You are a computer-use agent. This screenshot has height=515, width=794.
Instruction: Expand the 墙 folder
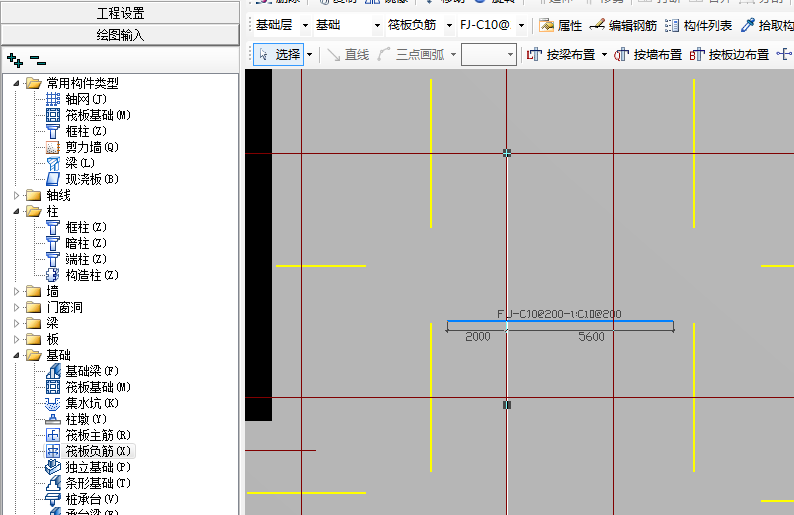tap(16, 291)
